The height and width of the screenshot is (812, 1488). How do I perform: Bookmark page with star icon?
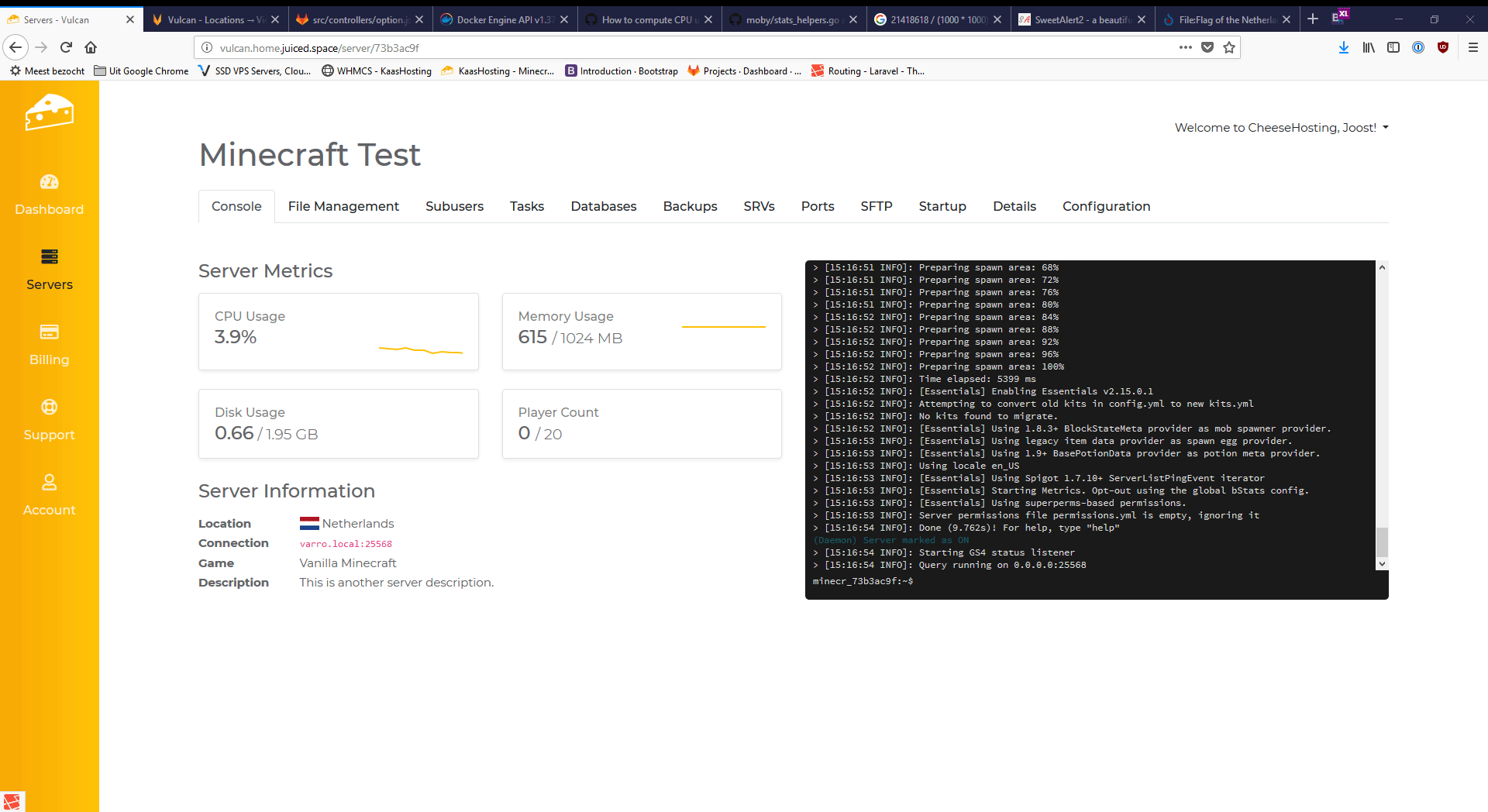[x=1229, y=47]
